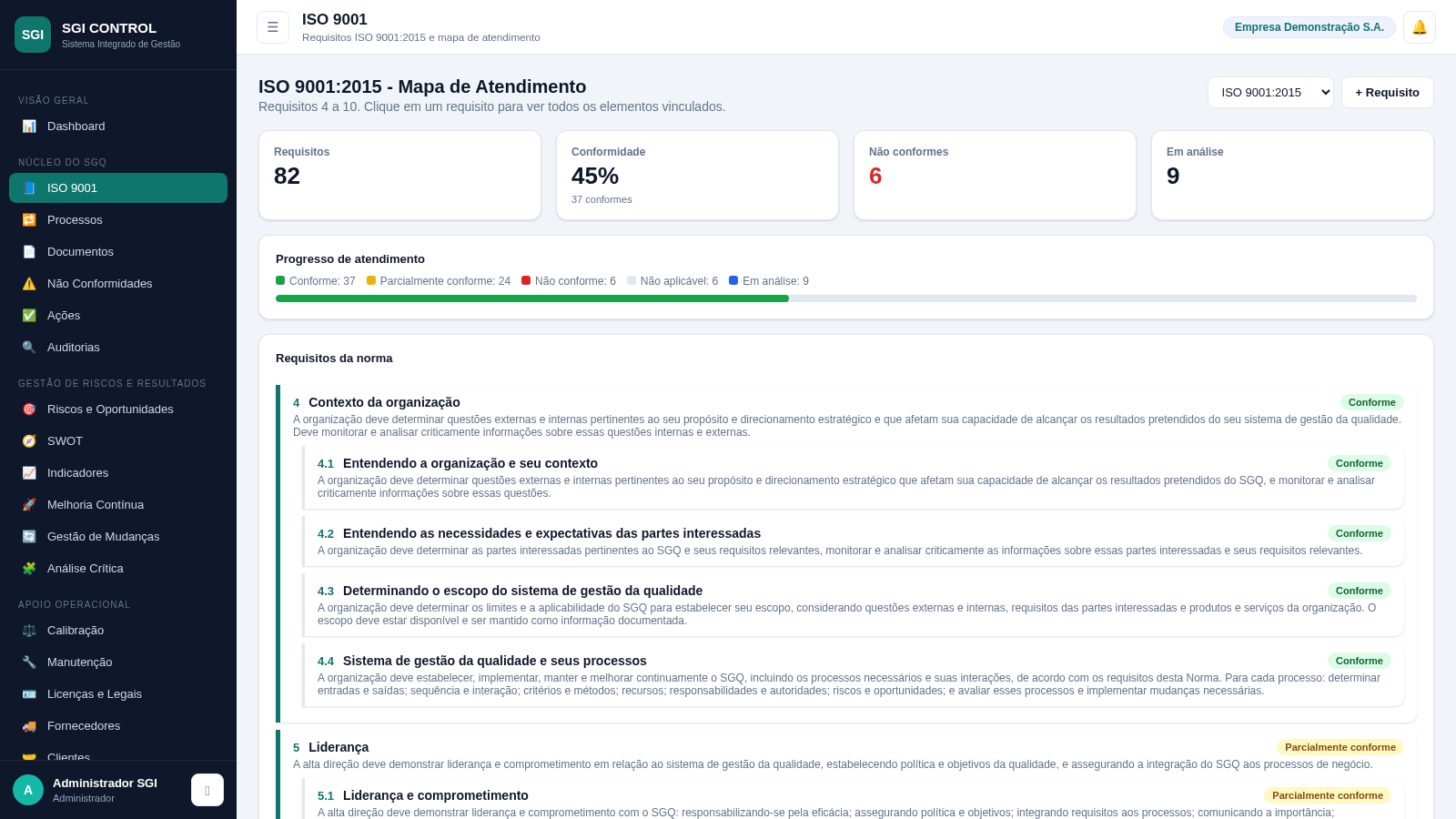The image size is (1456, 819).
Task: Click the Parcialmente conforme badge on requirement 5.1
Action: 1328,795
